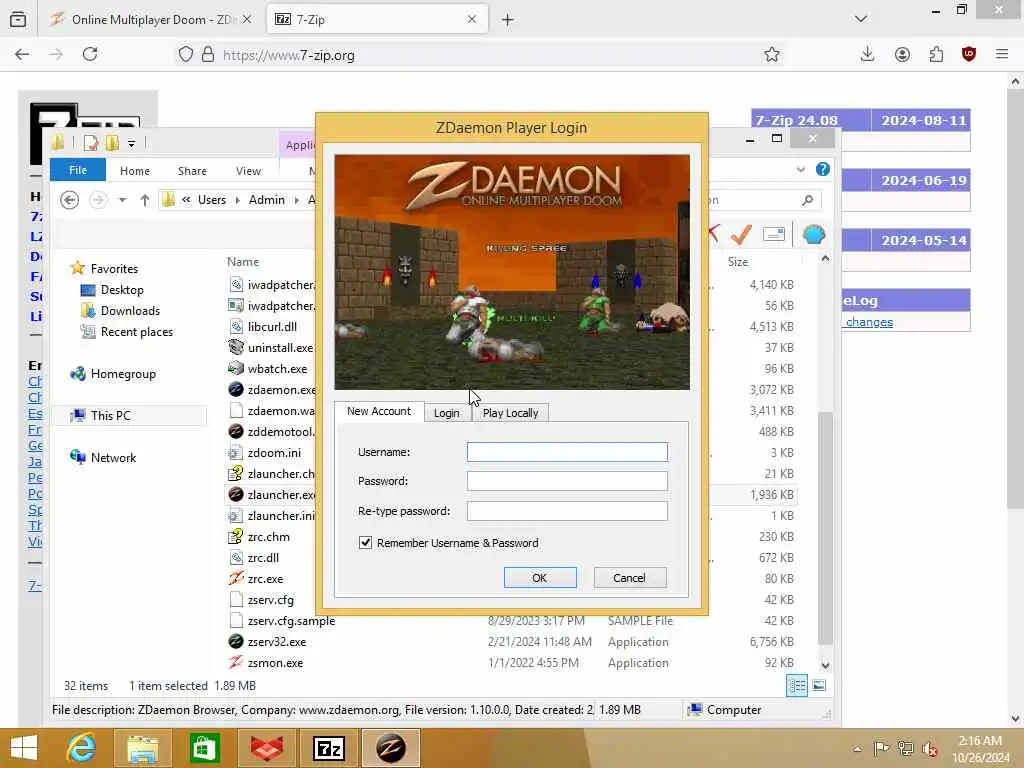
Task: Open Internet Explorer from taskbar
Action: click(82, 748)
